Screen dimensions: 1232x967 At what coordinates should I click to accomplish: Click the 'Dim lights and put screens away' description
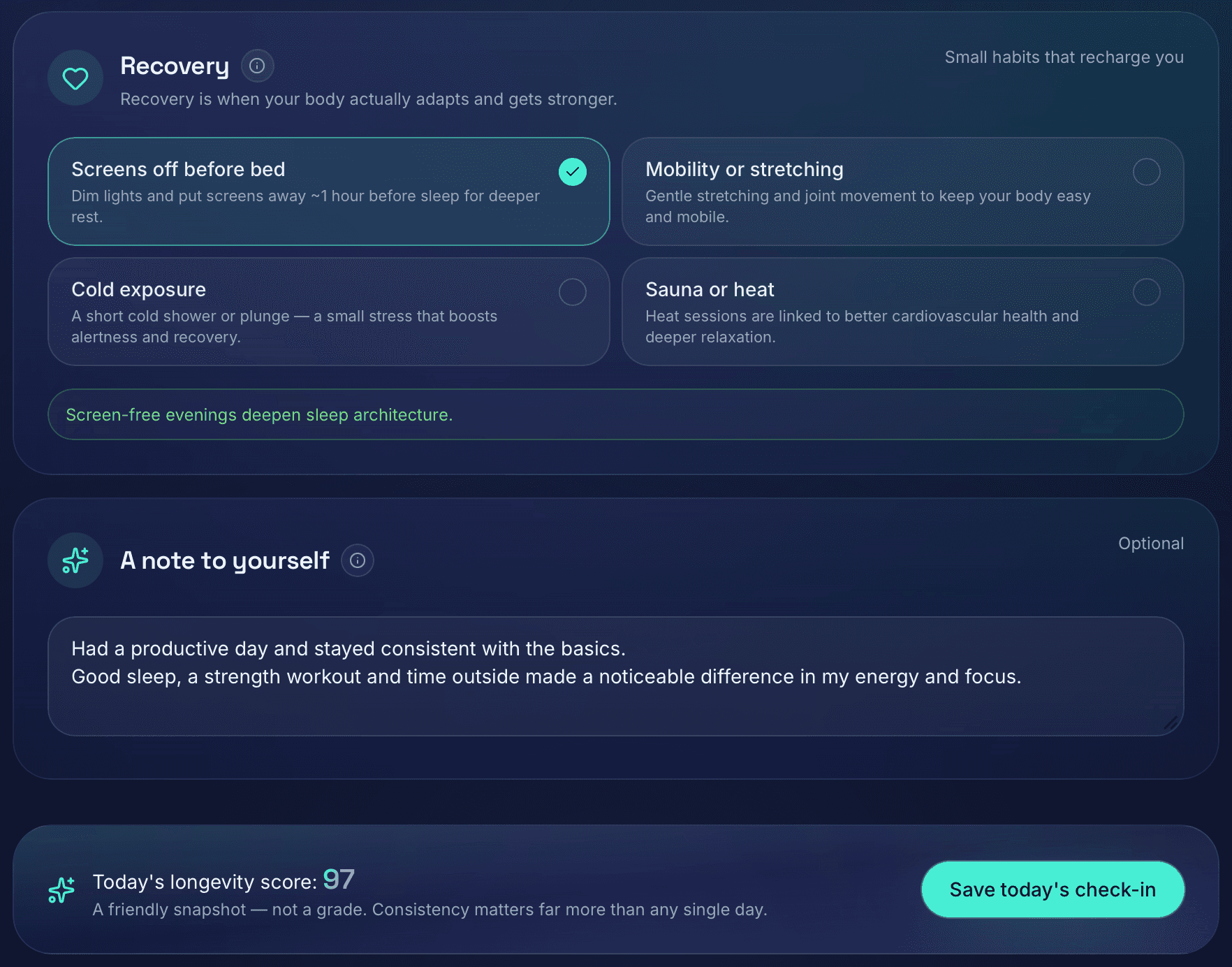click(x=305, y=206)
